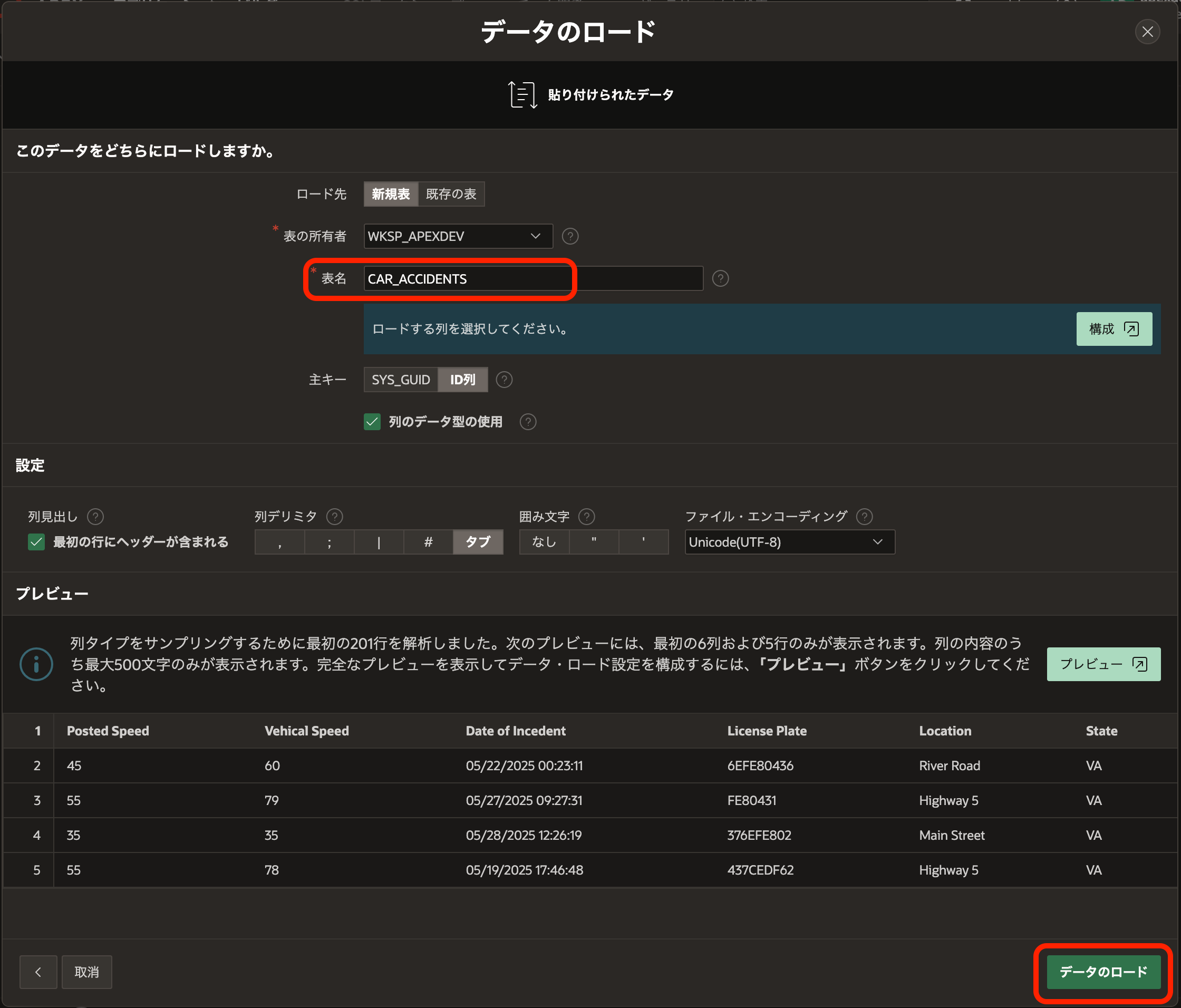Click into the CAR_ACCIDENTS table name field
1181x1008 pixels.
coord(533,279)
